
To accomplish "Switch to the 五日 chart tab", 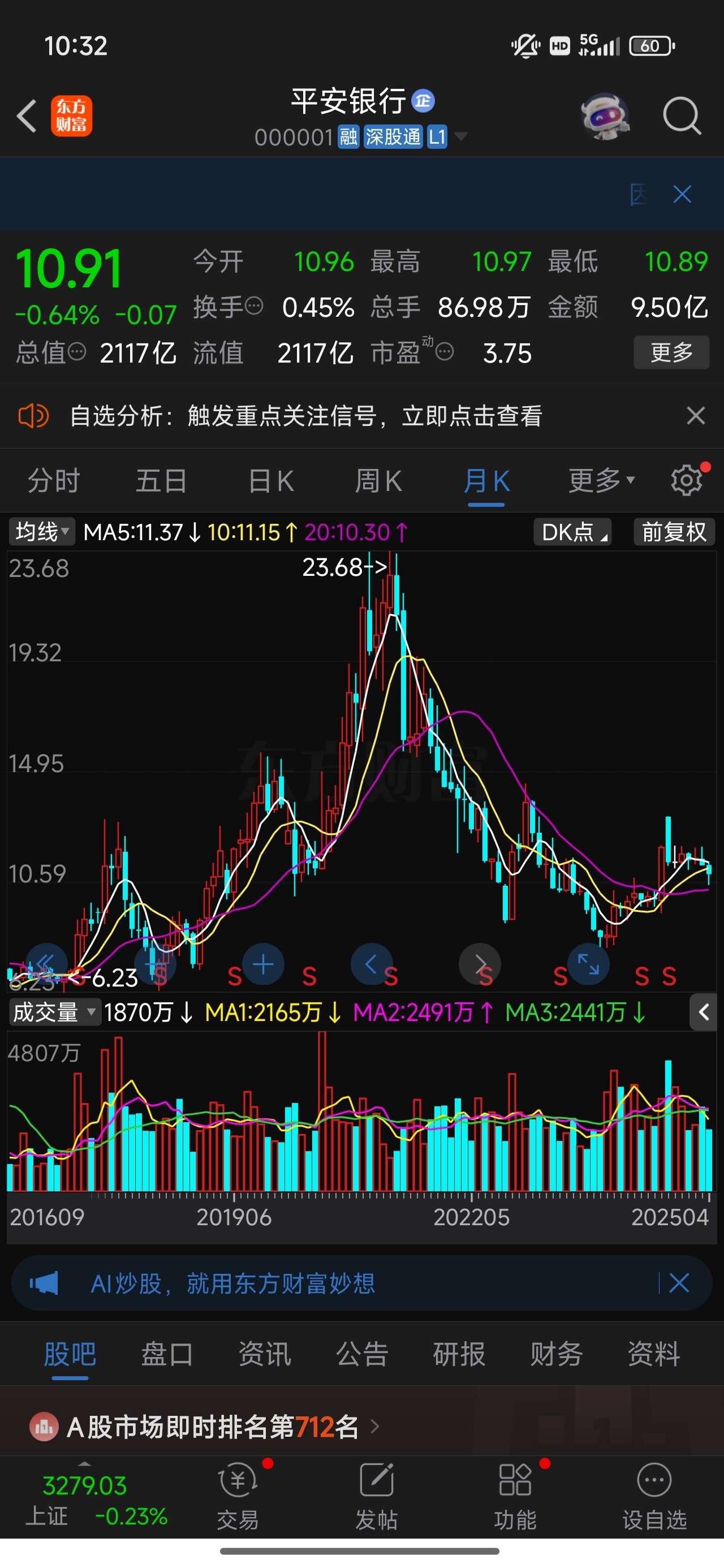I will [161, 480].
